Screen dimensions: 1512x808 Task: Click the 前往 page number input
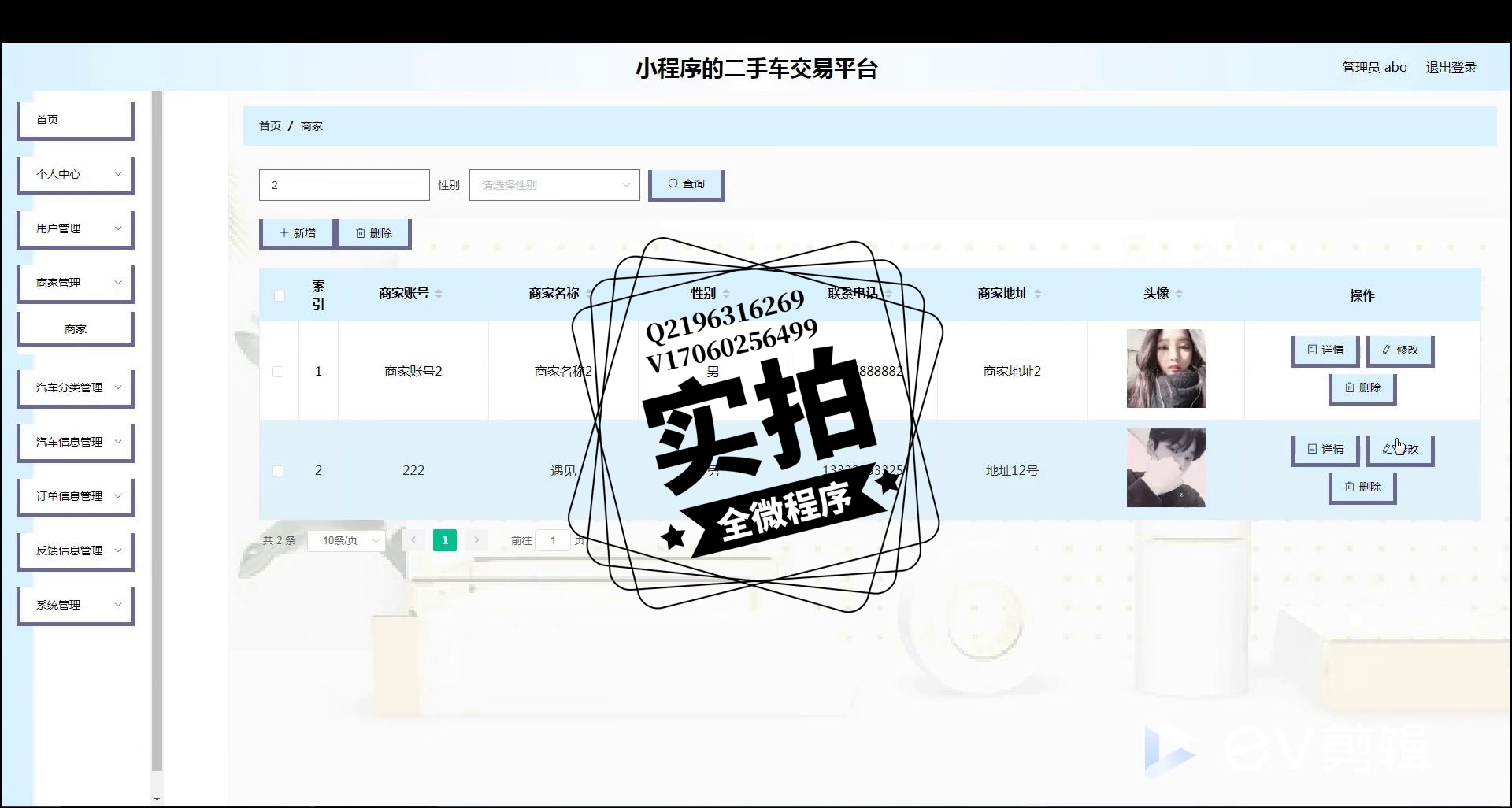553,540
